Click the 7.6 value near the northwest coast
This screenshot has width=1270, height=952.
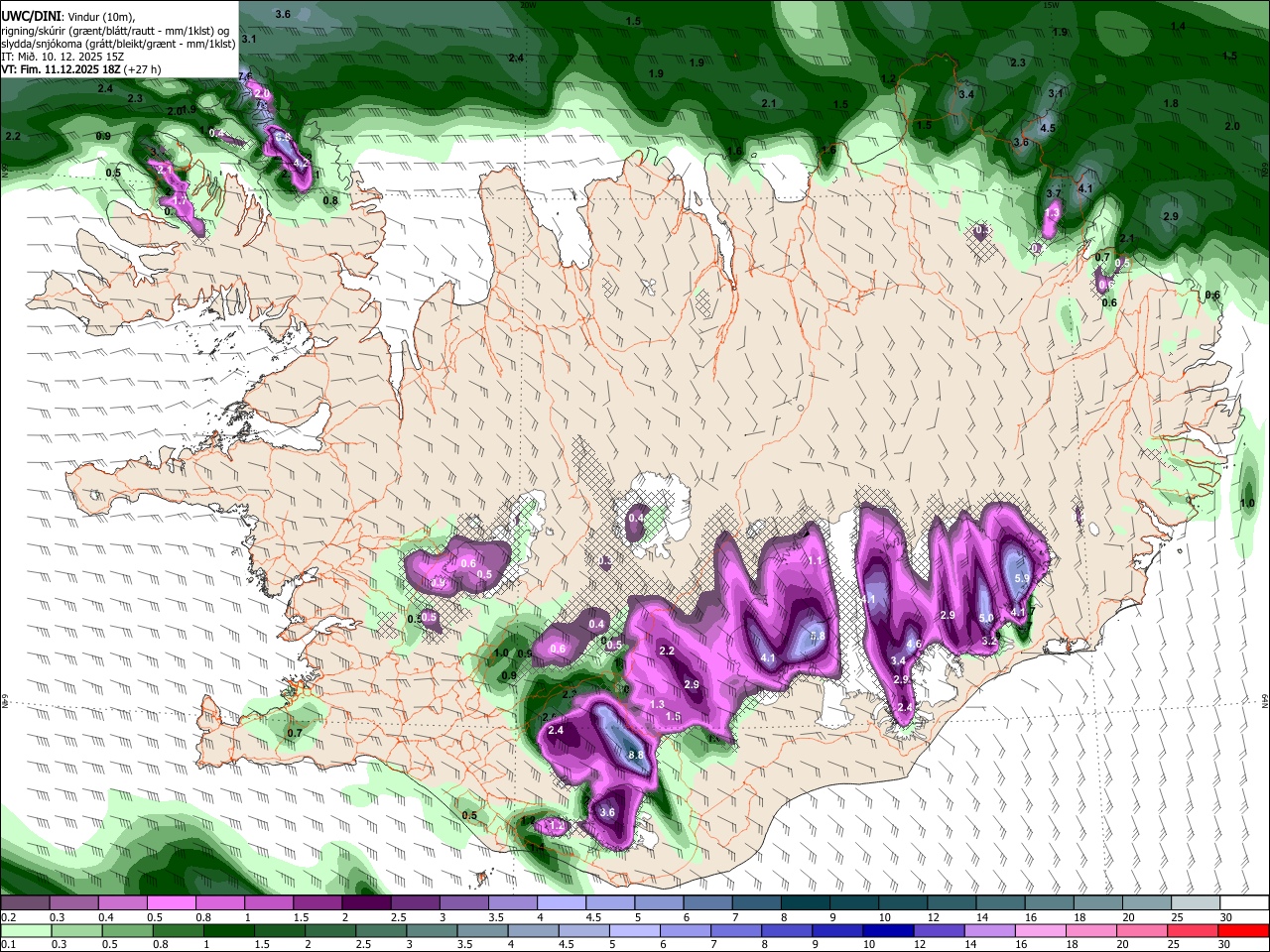[246, 76]
